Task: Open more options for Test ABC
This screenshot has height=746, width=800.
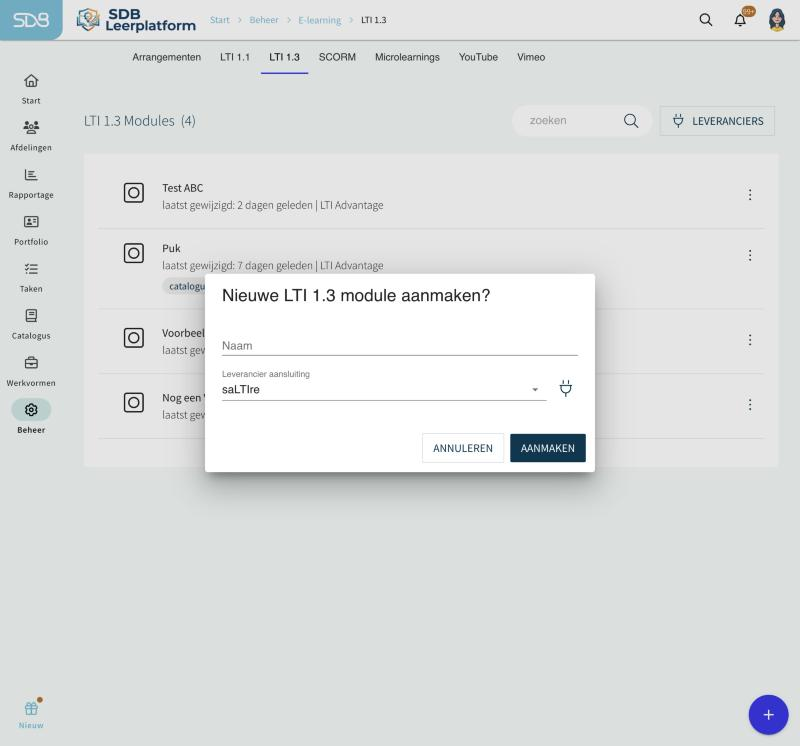Action: point(750,194)
